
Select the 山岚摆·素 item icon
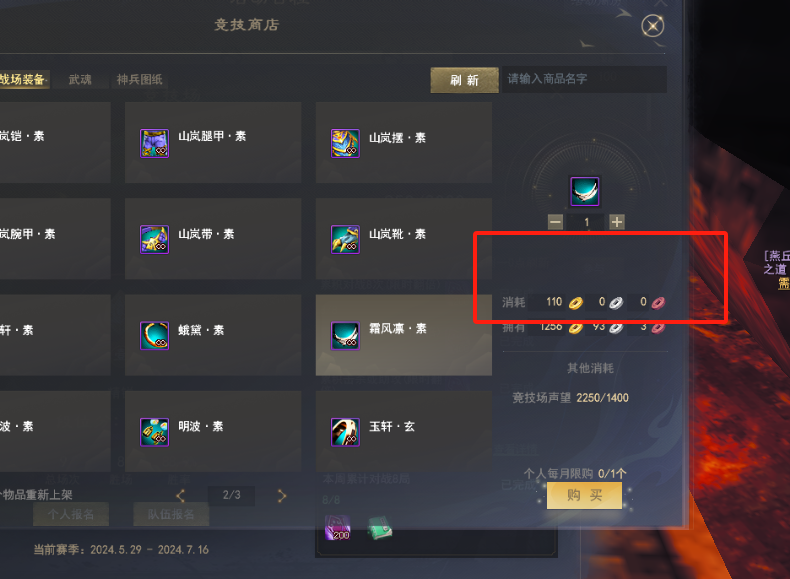click(x=345, y=143)
